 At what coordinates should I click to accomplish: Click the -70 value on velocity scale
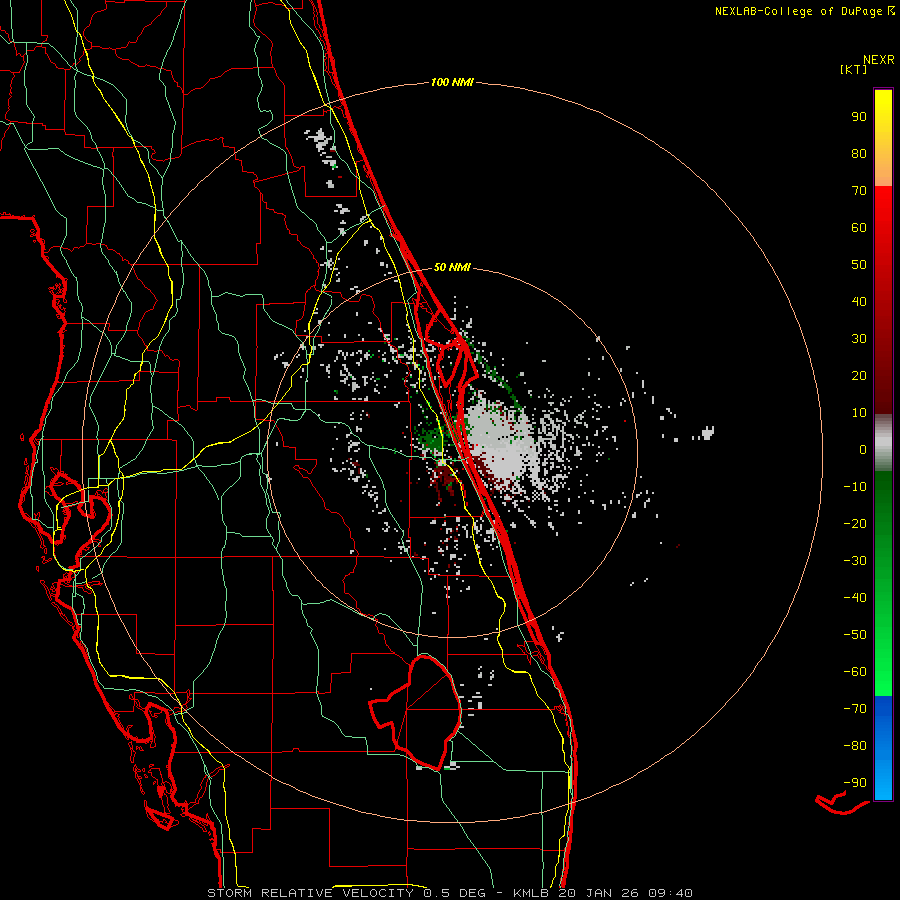click(x=855, y=708)
